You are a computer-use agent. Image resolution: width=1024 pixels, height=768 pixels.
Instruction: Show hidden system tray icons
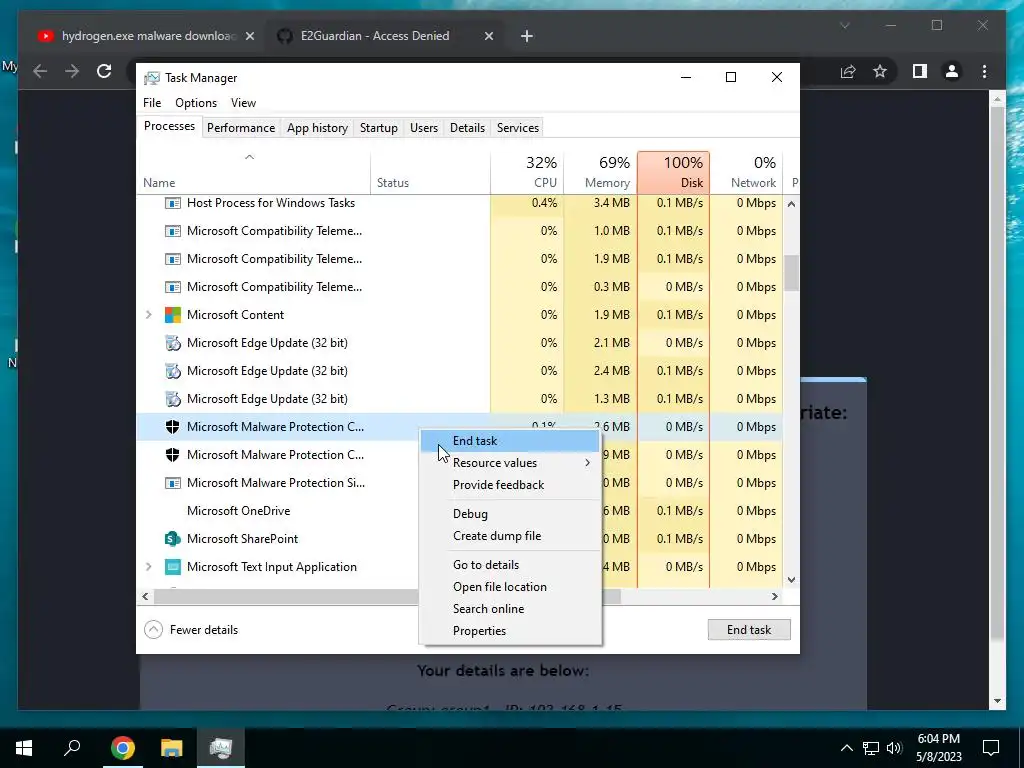point(846,748)
